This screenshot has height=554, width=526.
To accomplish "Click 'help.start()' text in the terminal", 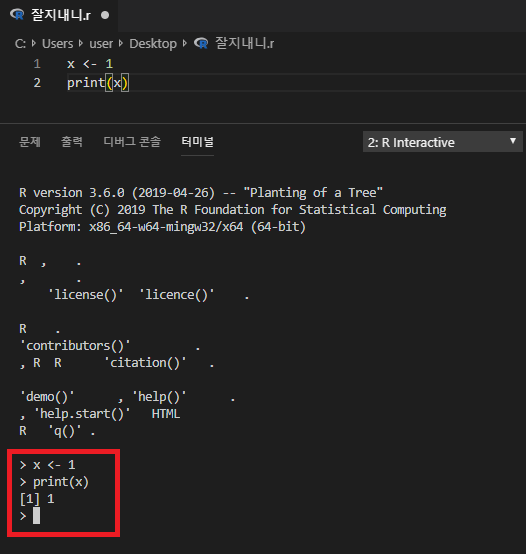I will click(82, 414).
